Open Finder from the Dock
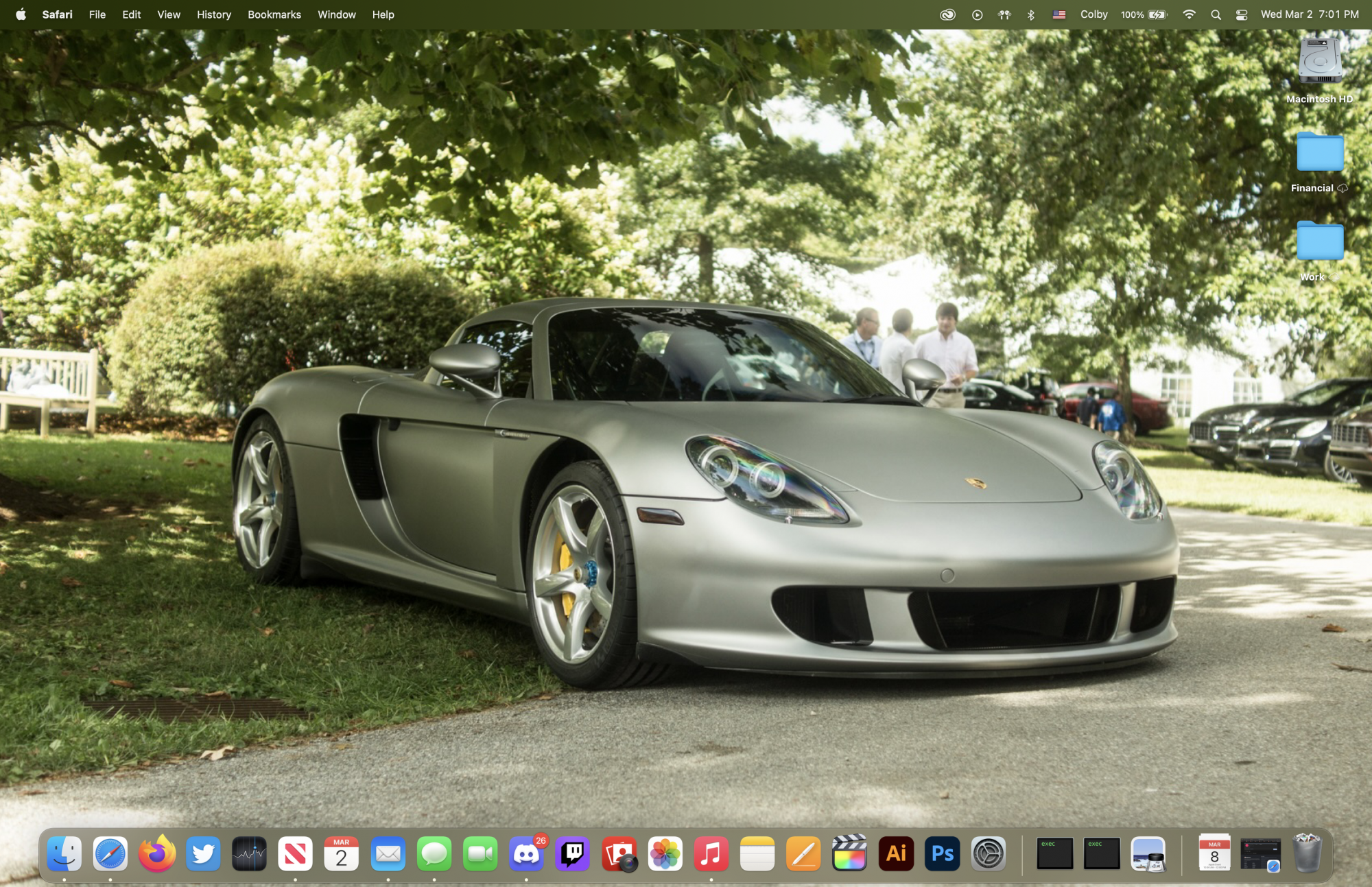The image size is (1372, 887). point(64,854)
